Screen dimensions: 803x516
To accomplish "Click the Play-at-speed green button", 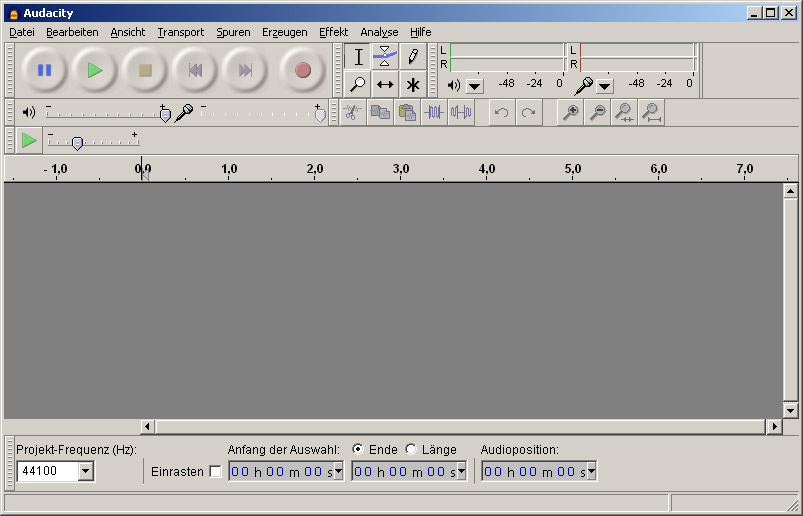I will coord(29,140).
